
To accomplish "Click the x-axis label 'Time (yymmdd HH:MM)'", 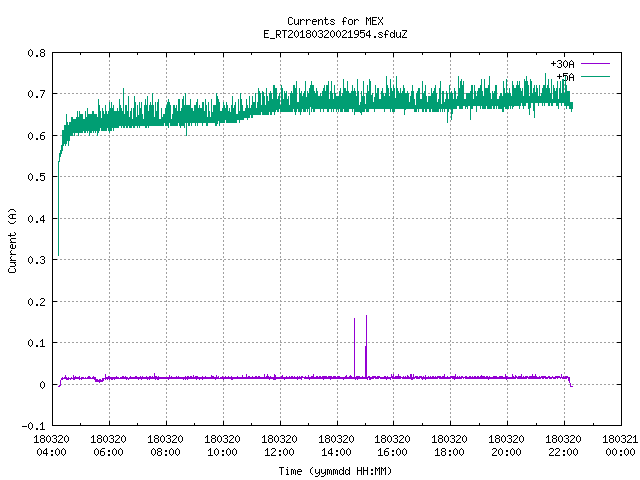I will click(335, 471).
